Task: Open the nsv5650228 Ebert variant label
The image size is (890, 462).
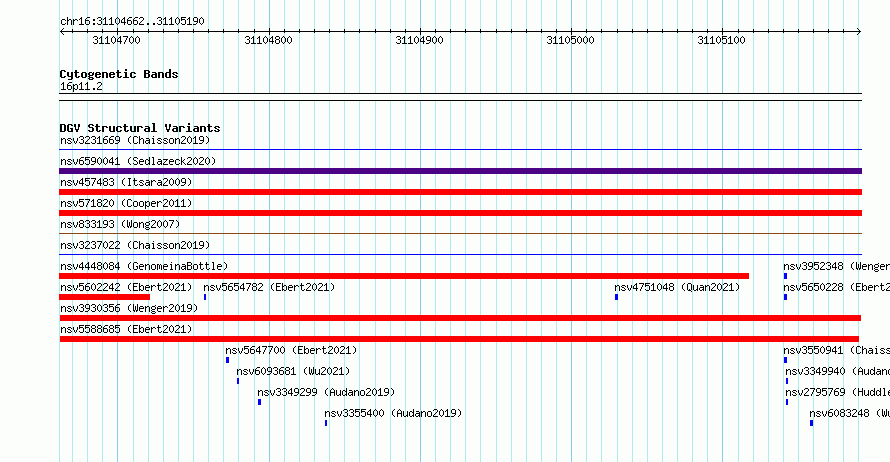Action: tap(837, 287)
